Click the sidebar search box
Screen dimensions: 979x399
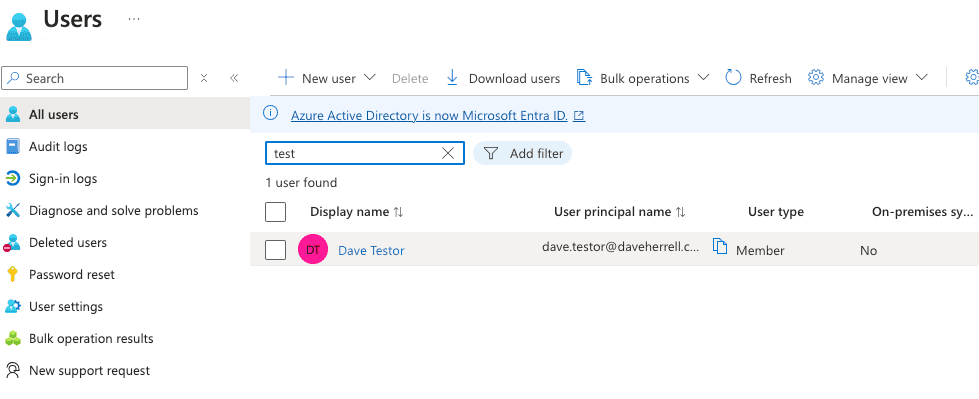95,78
